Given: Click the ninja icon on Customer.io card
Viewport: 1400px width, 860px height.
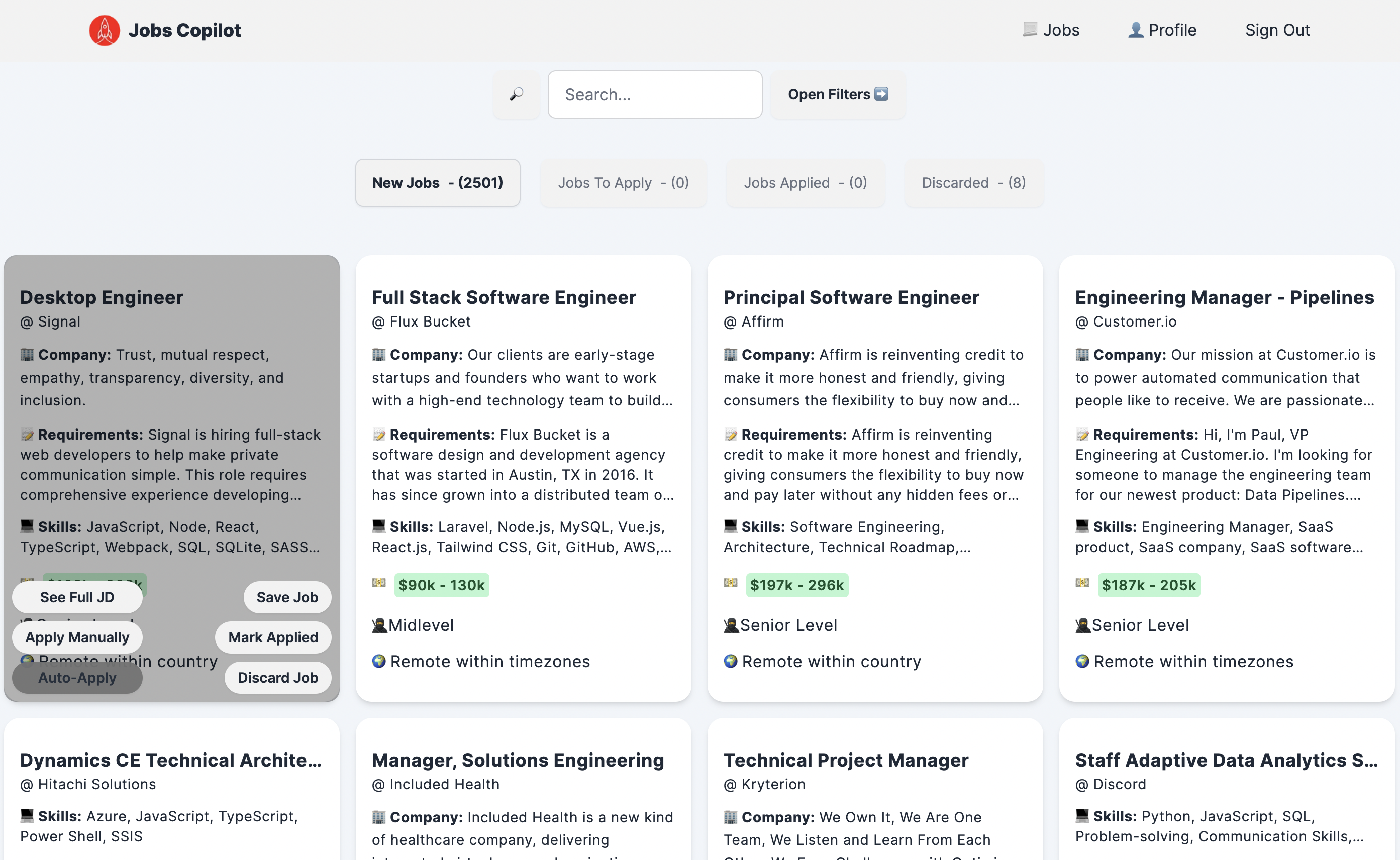Looking at the screenshot, I should [x=1082, y=626].
